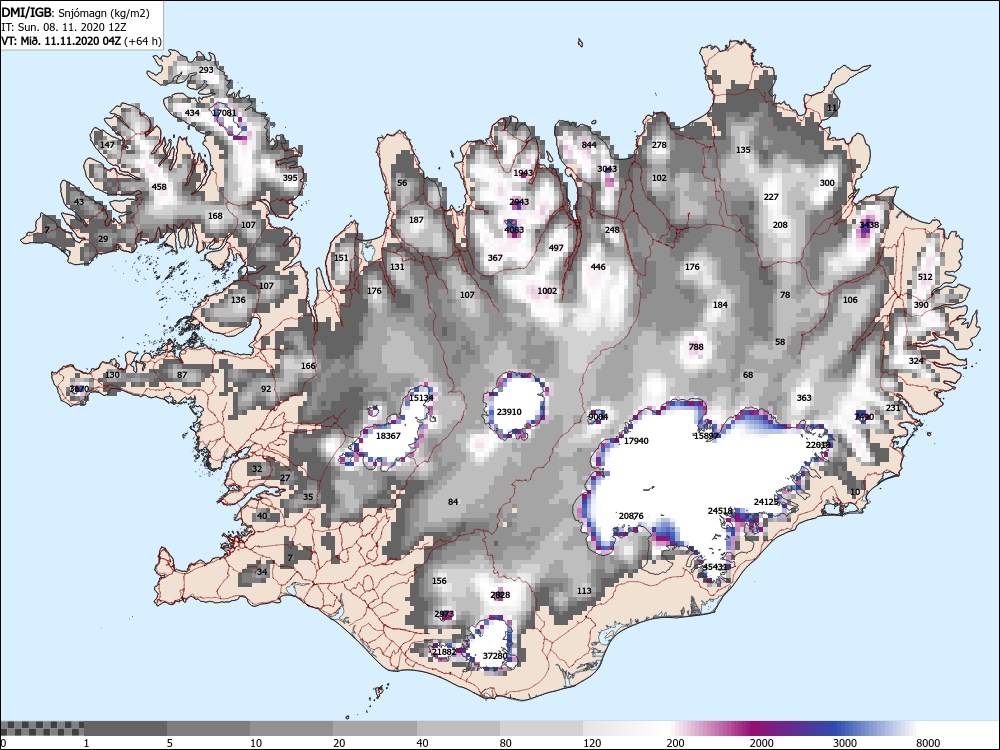This screenshot has height=750, width=1000.
Task: Click the snow value '166'
Action: pyautogui.click(x=308, y=366)
